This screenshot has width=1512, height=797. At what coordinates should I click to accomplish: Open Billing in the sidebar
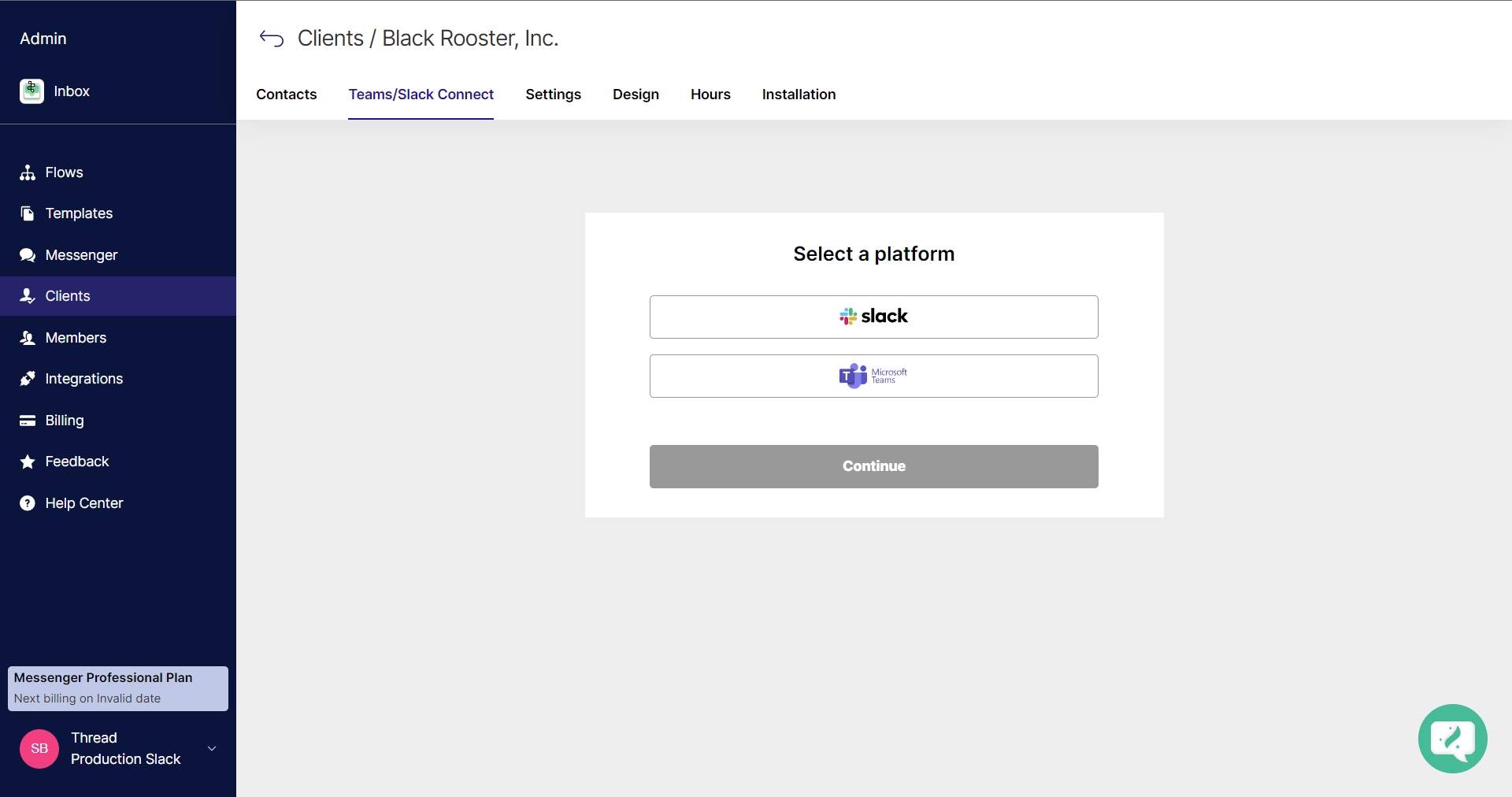tap(118, 421)
